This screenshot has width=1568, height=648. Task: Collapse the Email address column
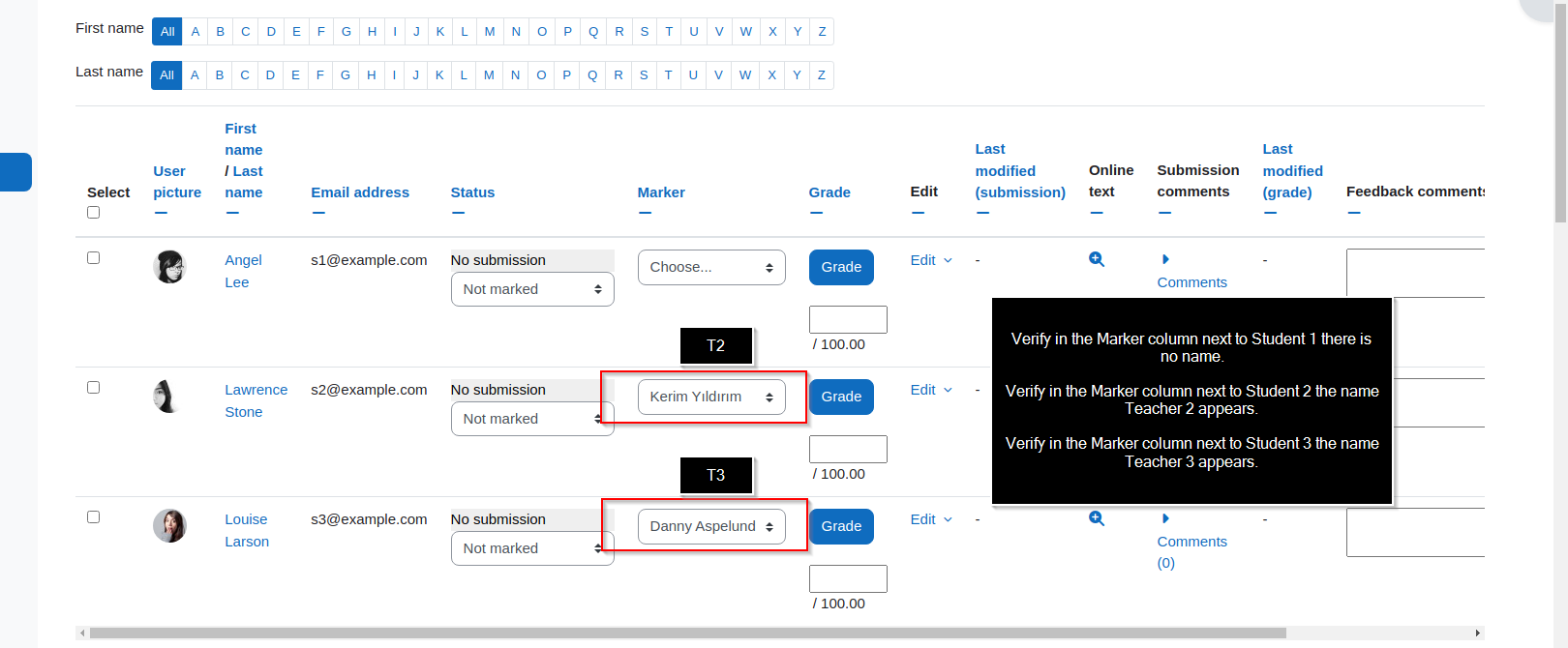pyautogui.click(x=318, y=213)
